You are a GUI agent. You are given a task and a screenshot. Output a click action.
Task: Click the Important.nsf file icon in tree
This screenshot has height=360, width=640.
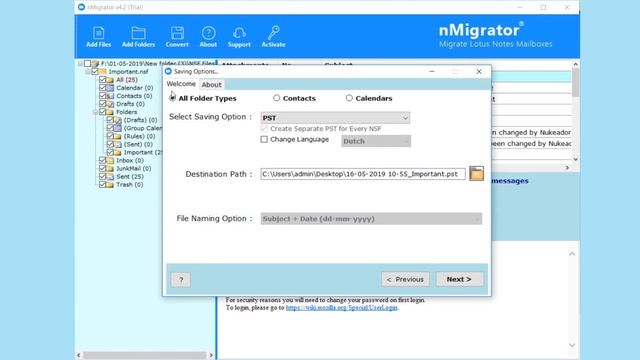(103, 71)
